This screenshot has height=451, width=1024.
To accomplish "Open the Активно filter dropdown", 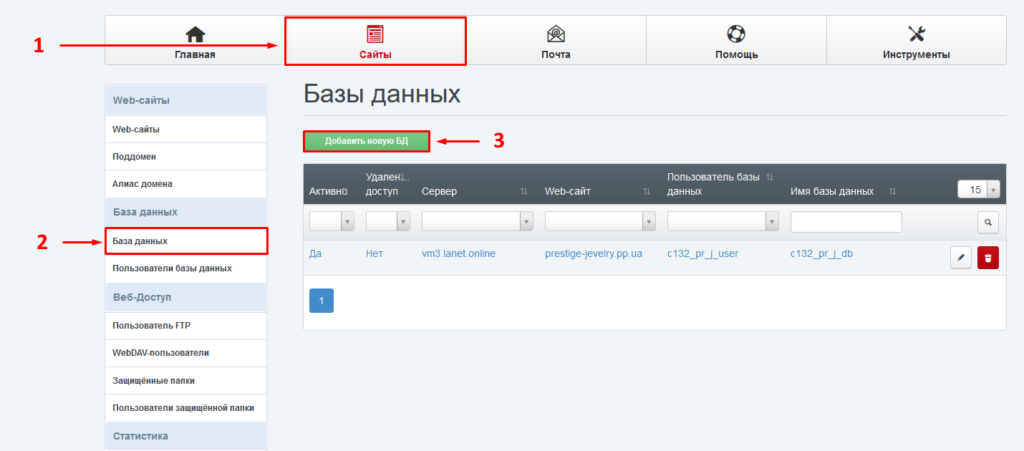I will (x=332, y=222).
